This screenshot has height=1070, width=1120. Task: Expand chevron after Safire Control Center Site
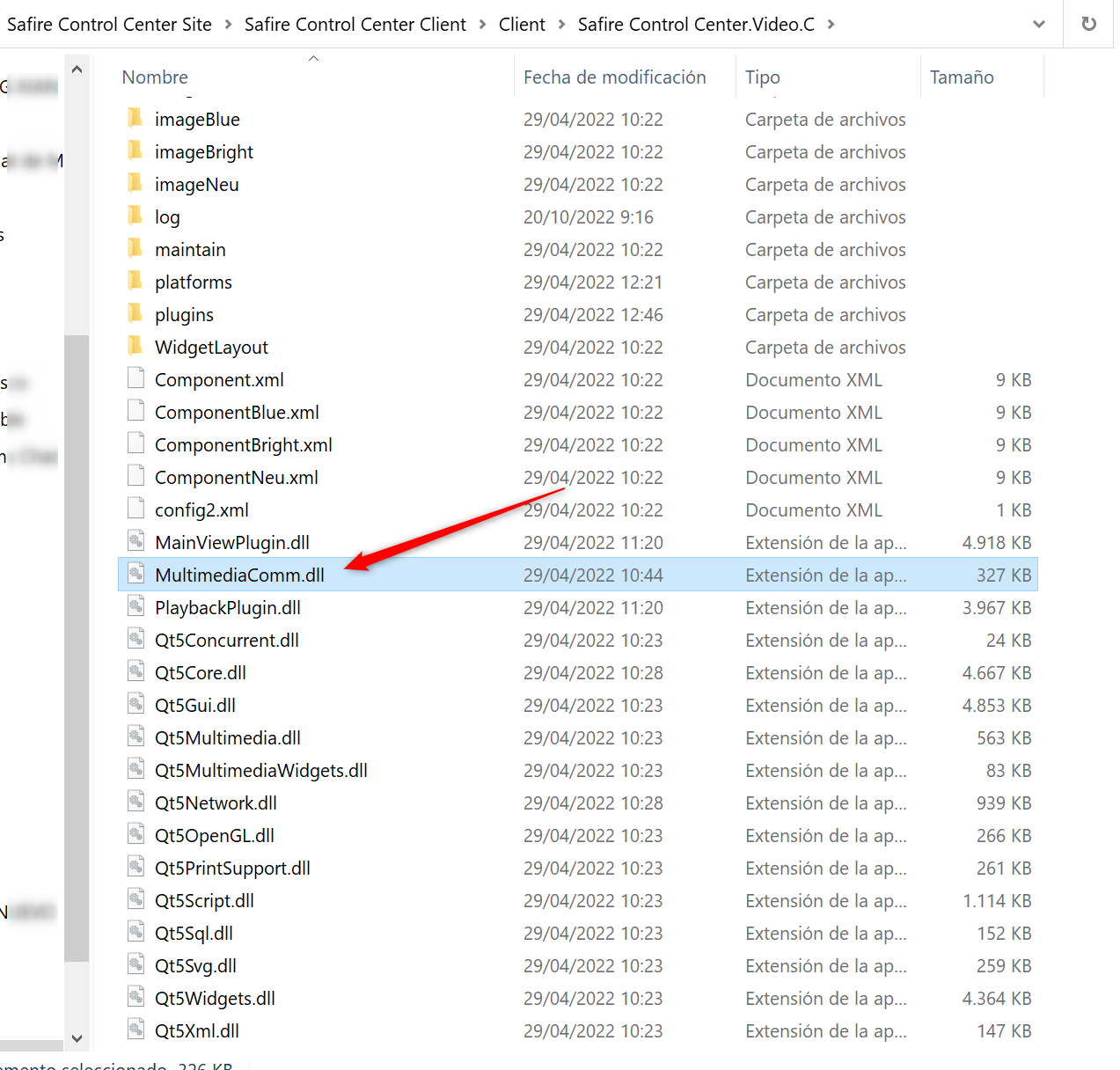[x=228, y=25]
